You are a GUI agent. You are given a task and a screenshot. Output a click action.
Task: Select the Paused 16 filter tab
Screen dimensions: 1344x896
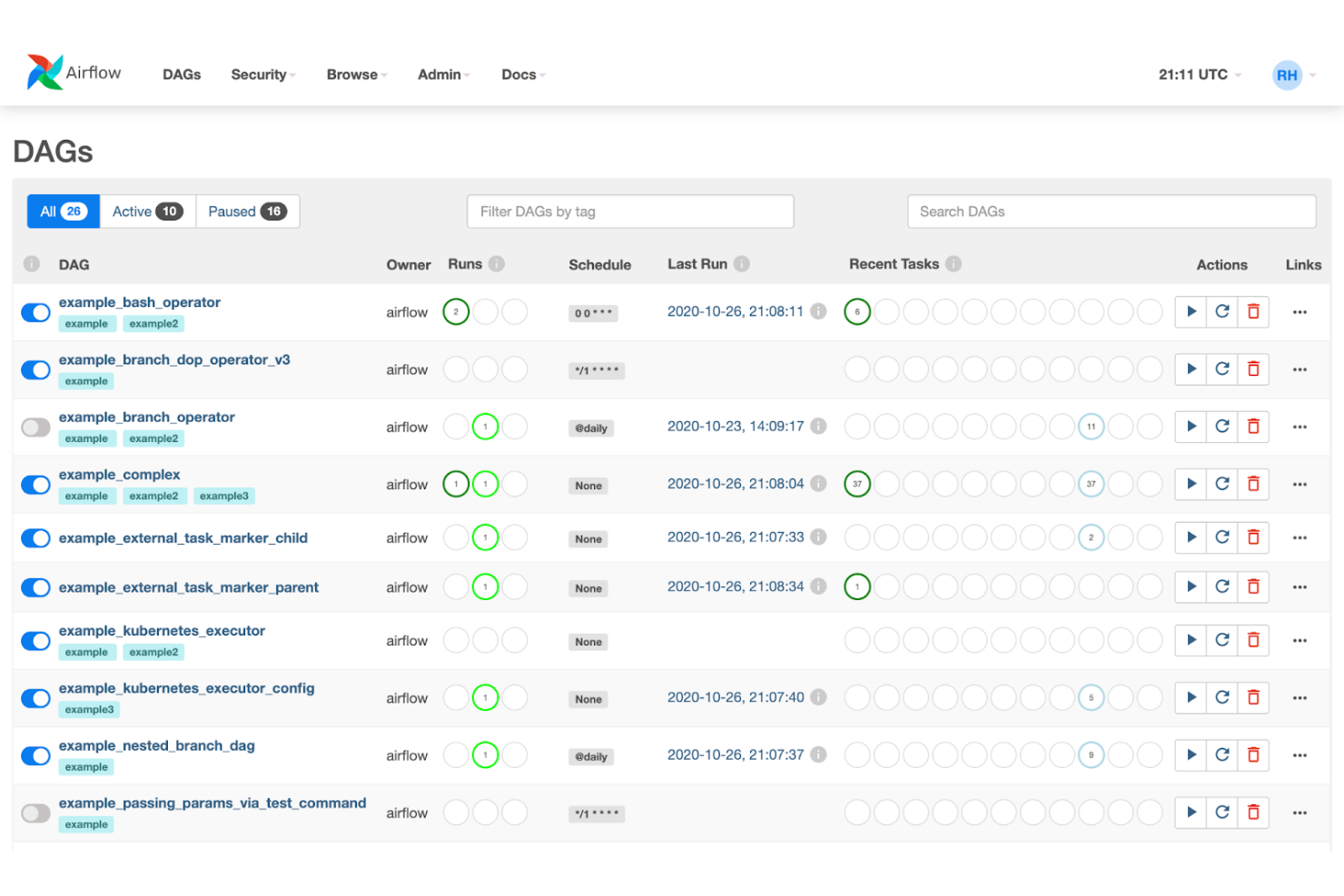point(248,212)
